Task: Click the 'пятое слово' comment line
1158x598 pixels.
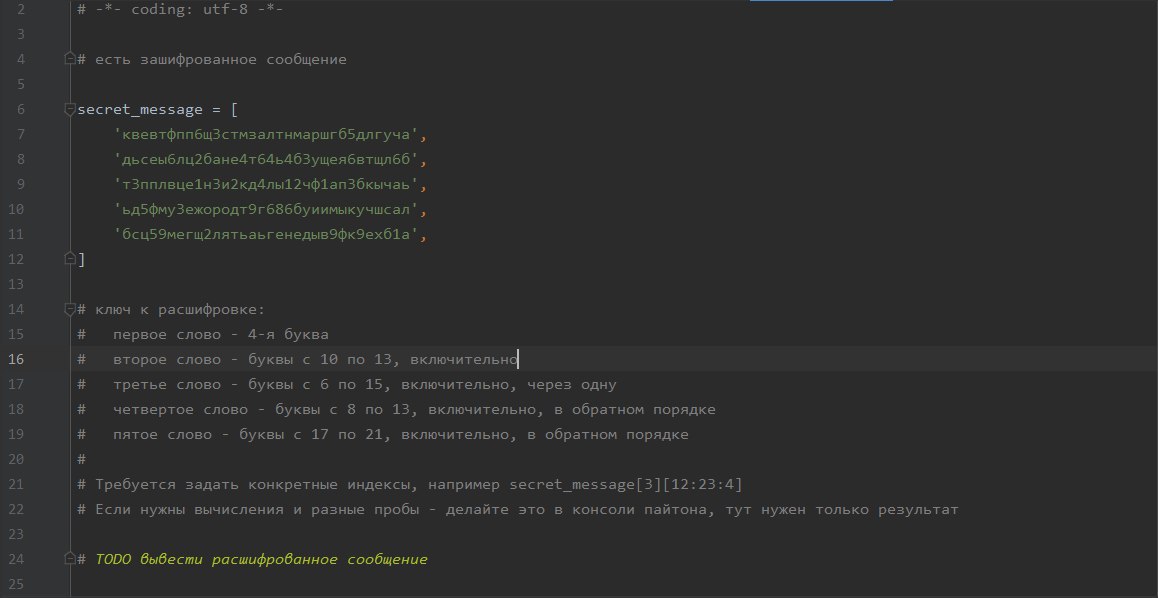Action: pyautogui.click(x=400, y=434)
